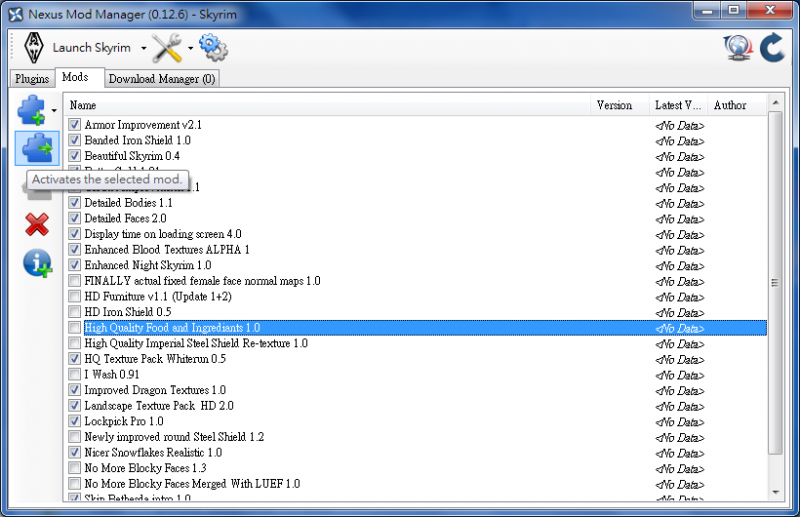The width and height of the screenshot is (800, 517).
Task: Enable the HD Iron Shield 0.5 checkbox
Action: (74, 312)
